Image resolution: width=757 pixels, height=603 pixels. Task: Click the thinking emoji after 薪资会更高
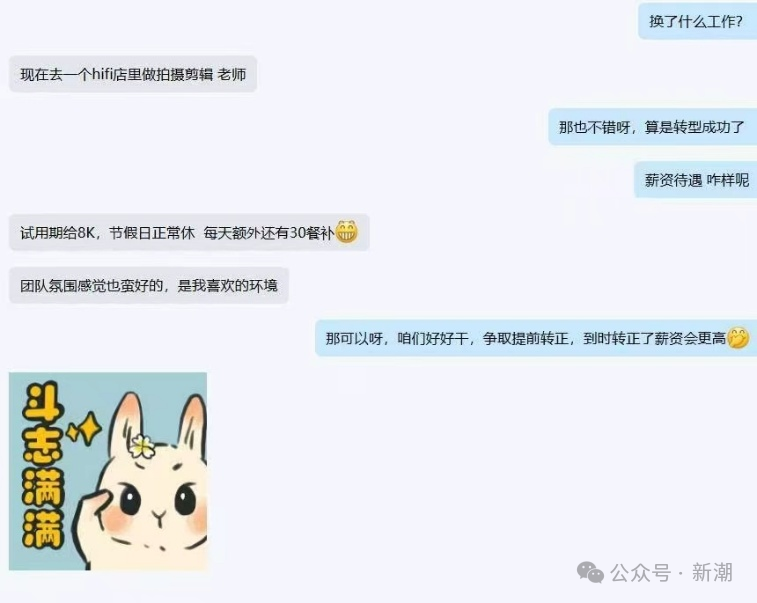[x=738, y=338]
